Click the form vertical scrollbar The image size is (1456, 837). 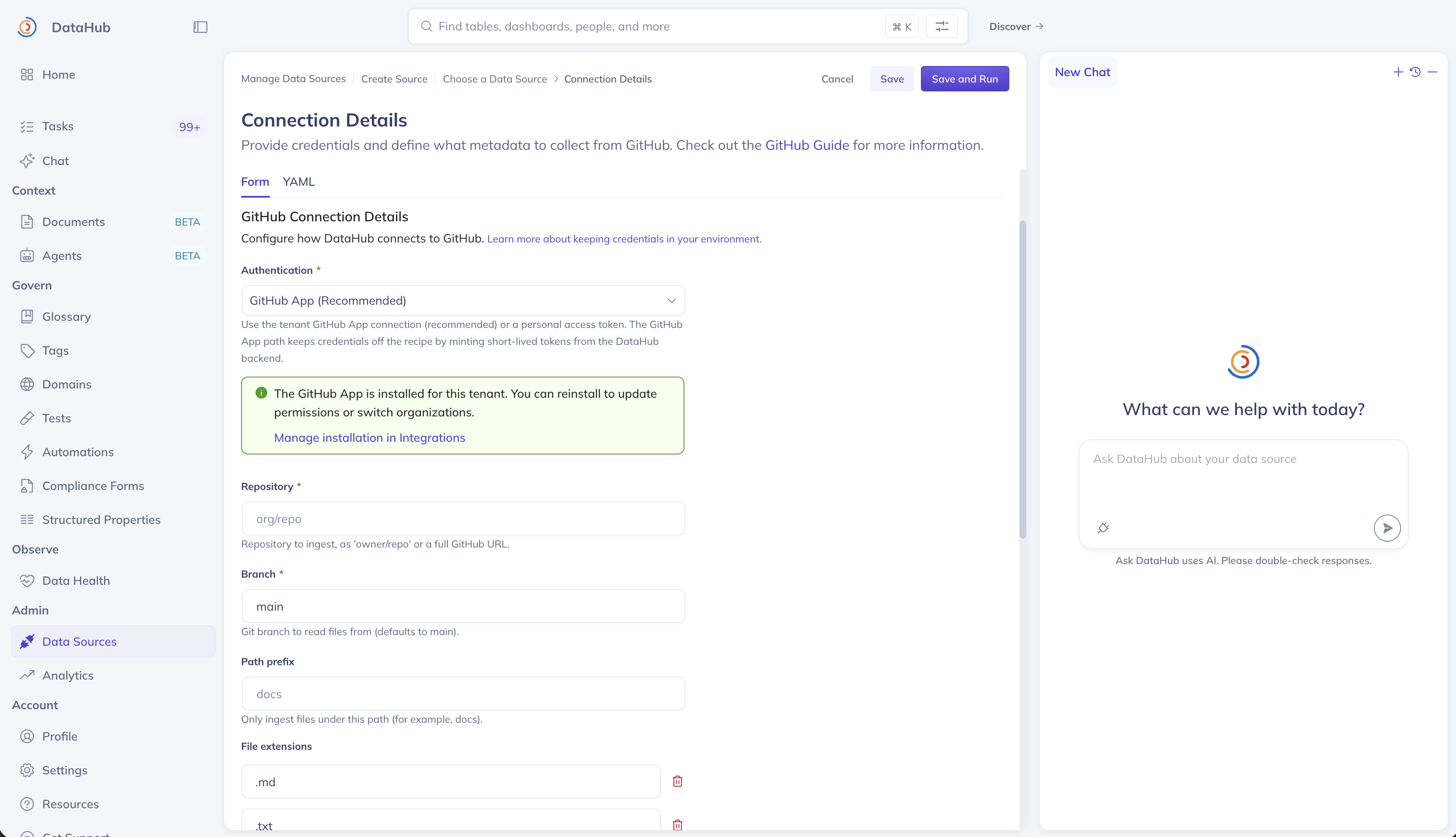click(1022, 380)
